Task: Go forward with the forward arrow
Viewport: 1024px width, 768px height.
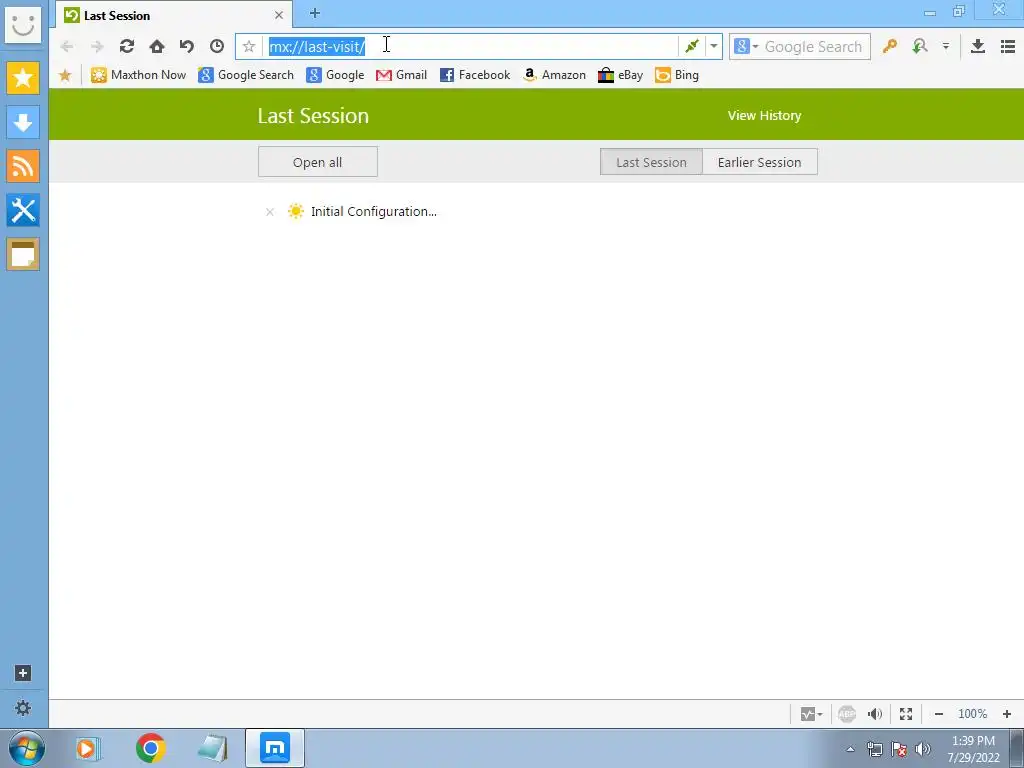Action: (x=97, y=46)
